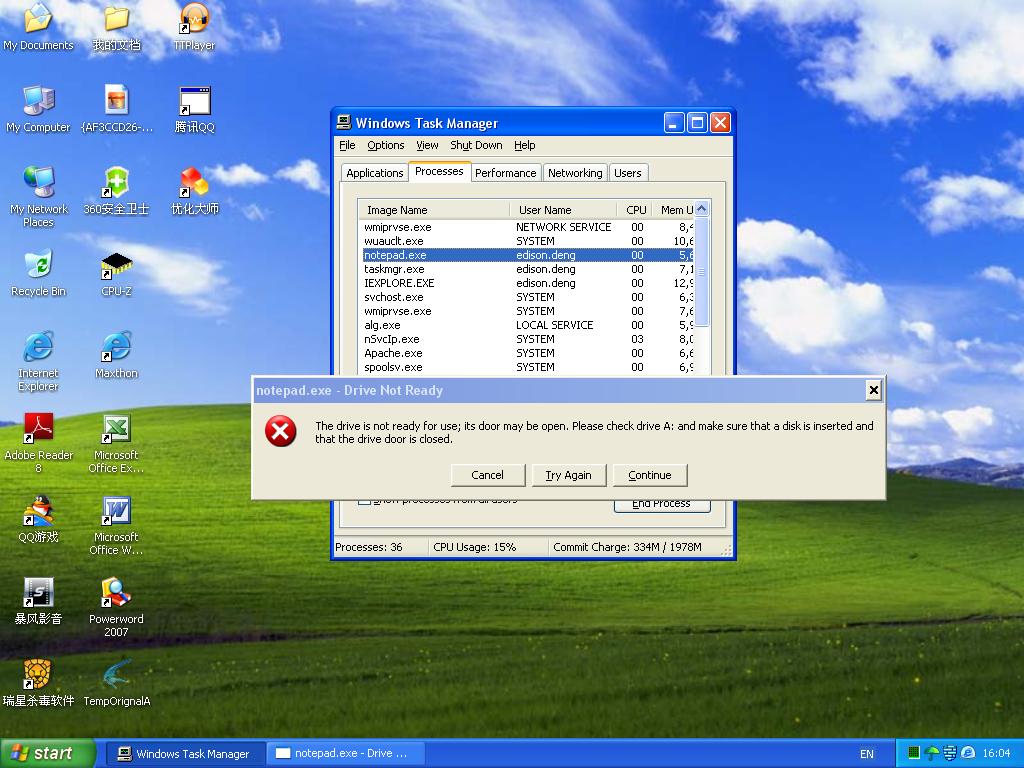Click Continue in the error dialog
This screenshot has width=1024, height=768.
pyautogui.click(x=650, y=475)
